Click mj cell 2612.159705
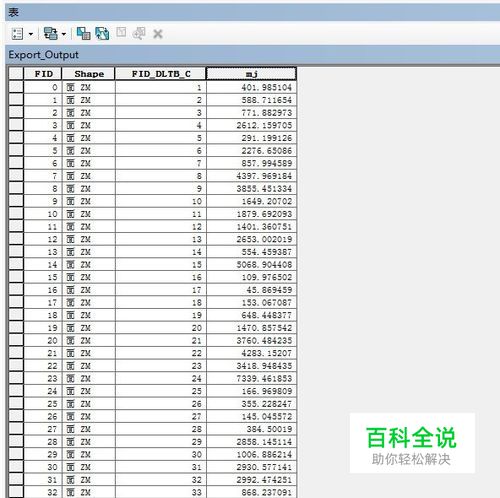The height and width of the screenshot is (498, 500). (x=251, y=125)
